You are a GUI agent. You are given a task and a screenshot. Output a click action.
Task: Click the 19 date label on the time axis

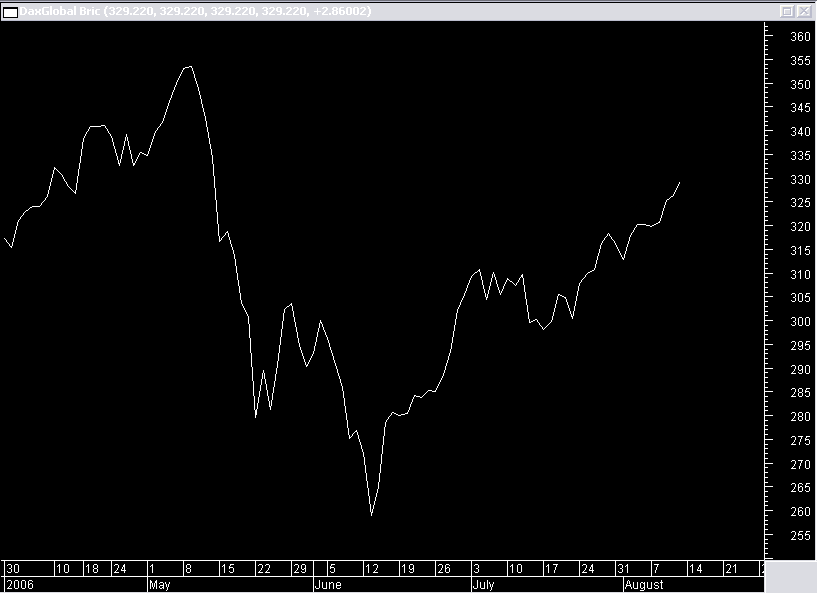coord(407,569)
